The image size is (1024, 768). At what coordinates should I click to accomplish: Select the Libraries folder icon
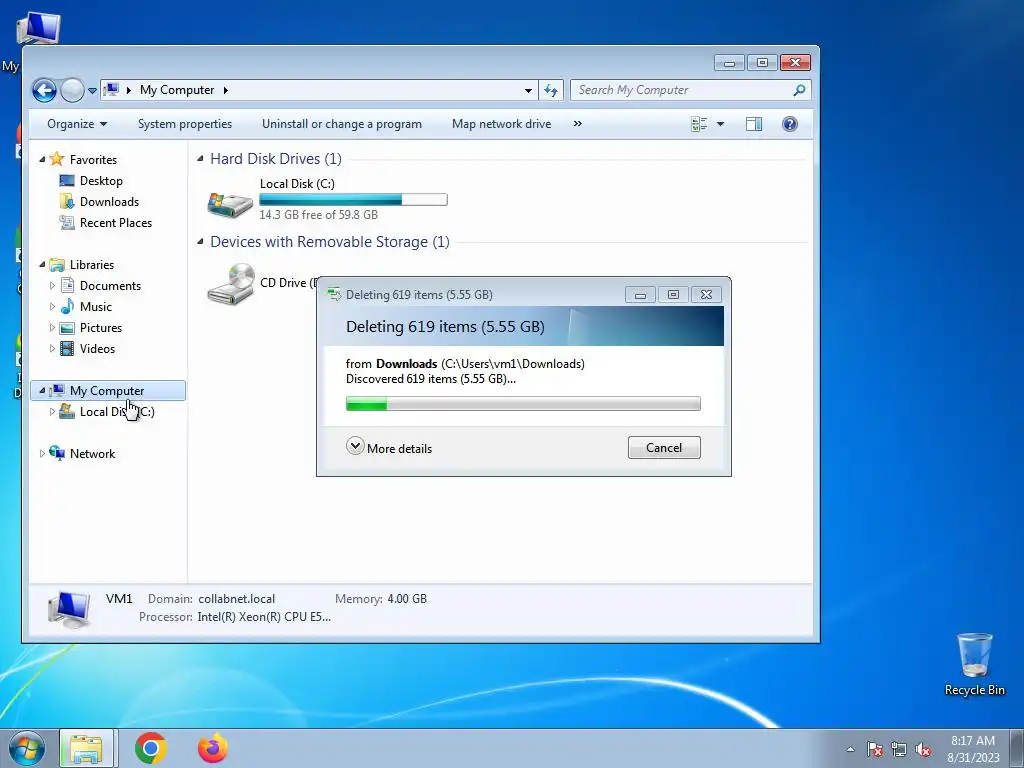click(57, 264)
